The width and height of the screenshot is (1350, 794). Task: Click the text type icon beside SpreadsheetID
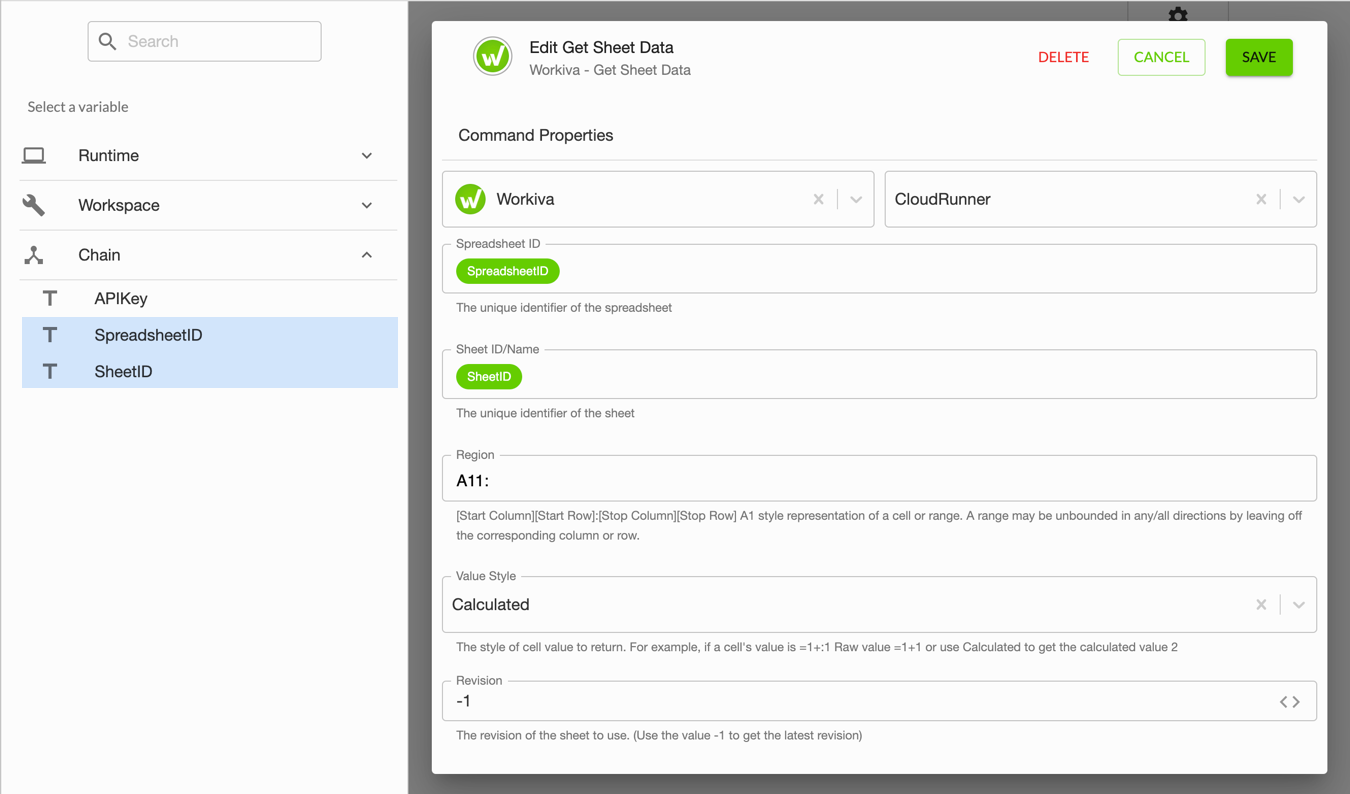[x=50, y=335]
